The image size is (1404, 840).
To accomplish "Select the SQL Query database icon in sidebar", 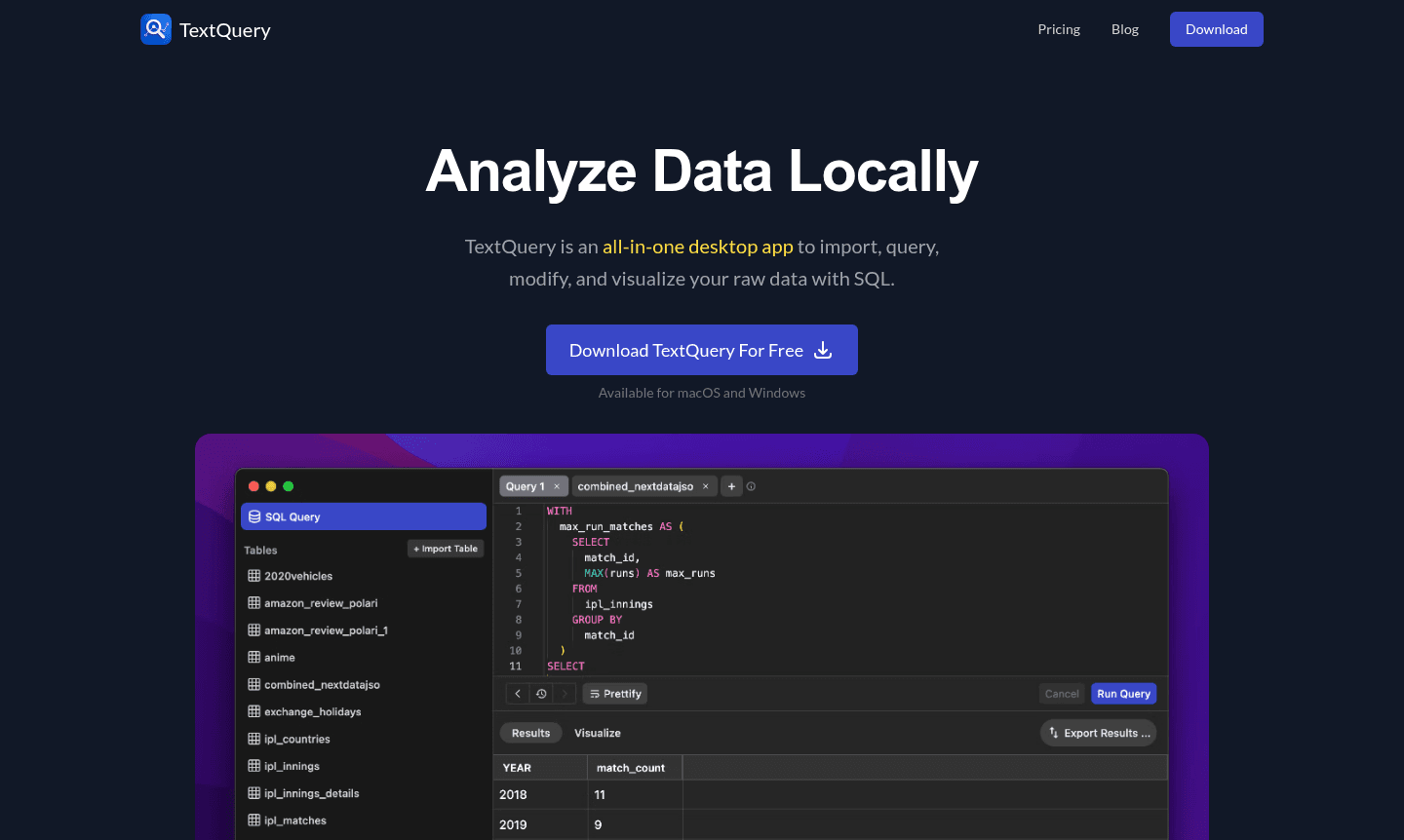I will point(255,516).
